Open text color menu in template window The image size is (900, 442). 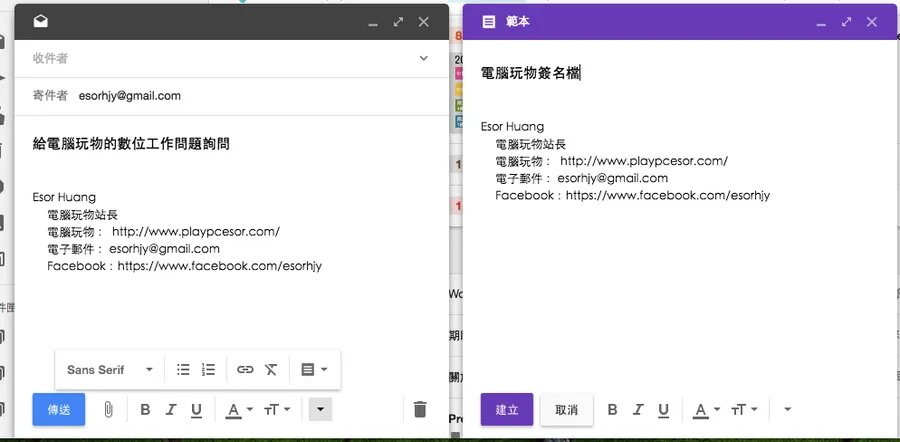706,410
